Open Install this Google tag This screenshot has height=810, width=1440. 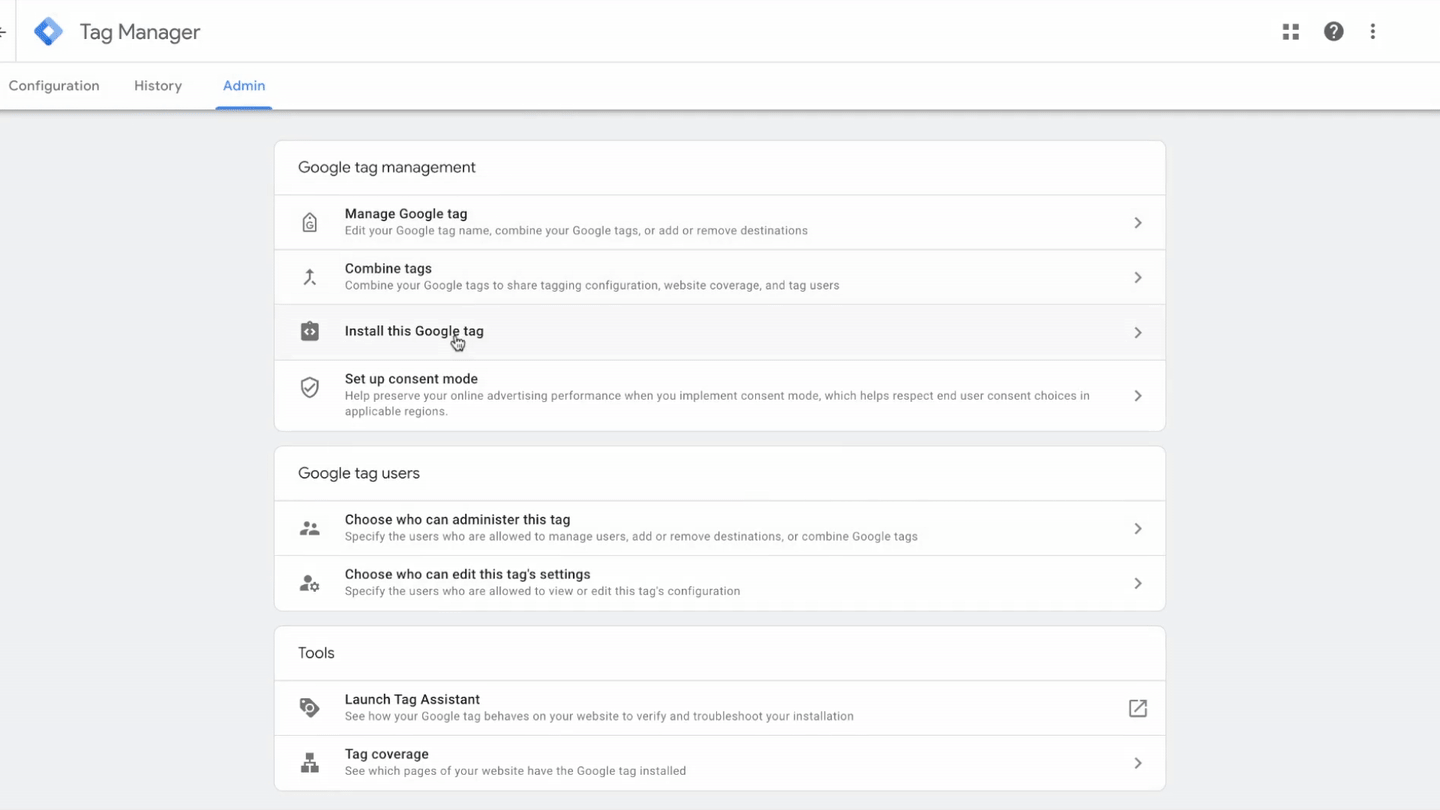(x=720, y=332)
